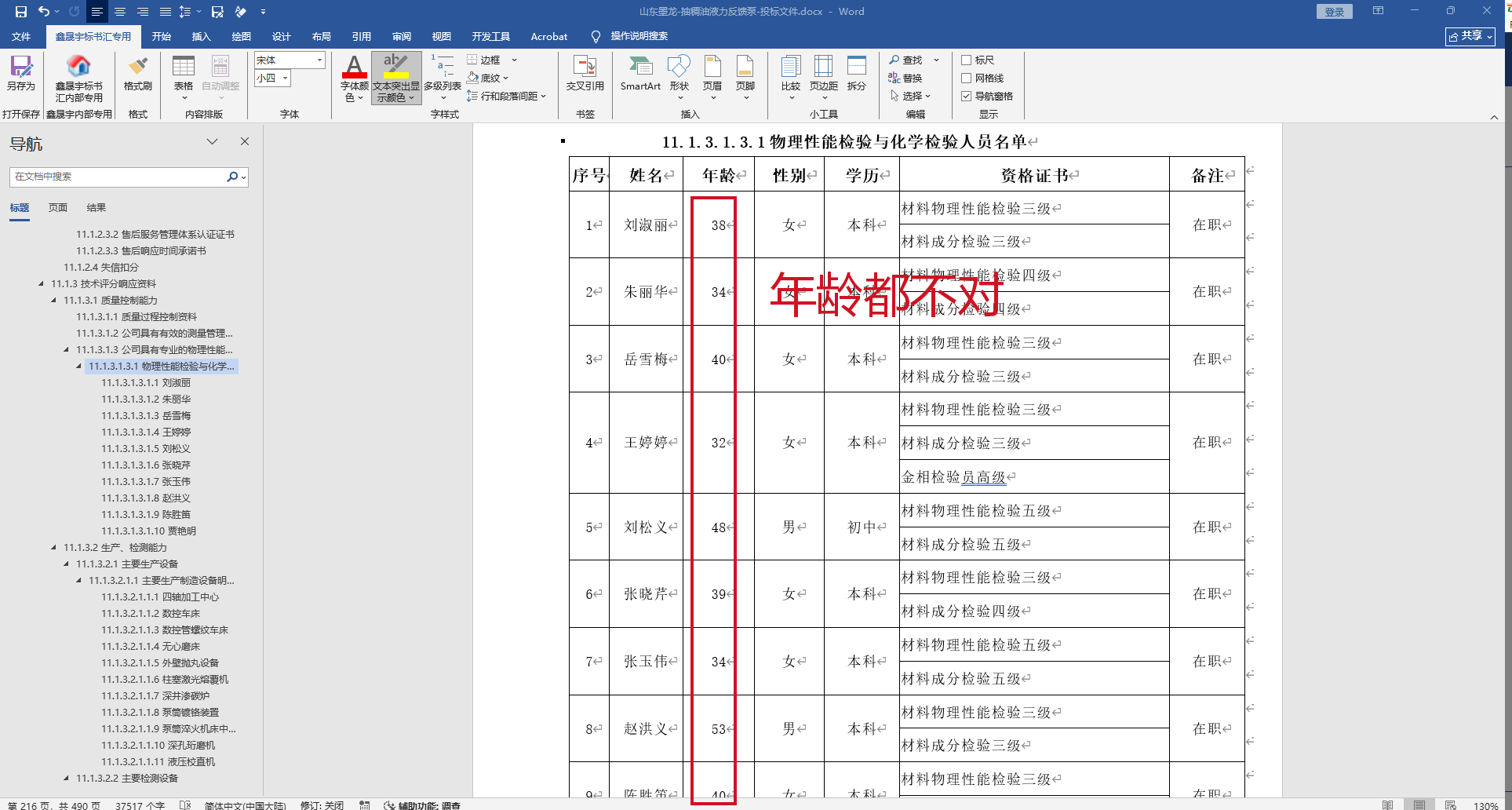Undo the last action in the quick toolbar
The width and height of the screenshot is (1512, 810).
click(44, 12)
